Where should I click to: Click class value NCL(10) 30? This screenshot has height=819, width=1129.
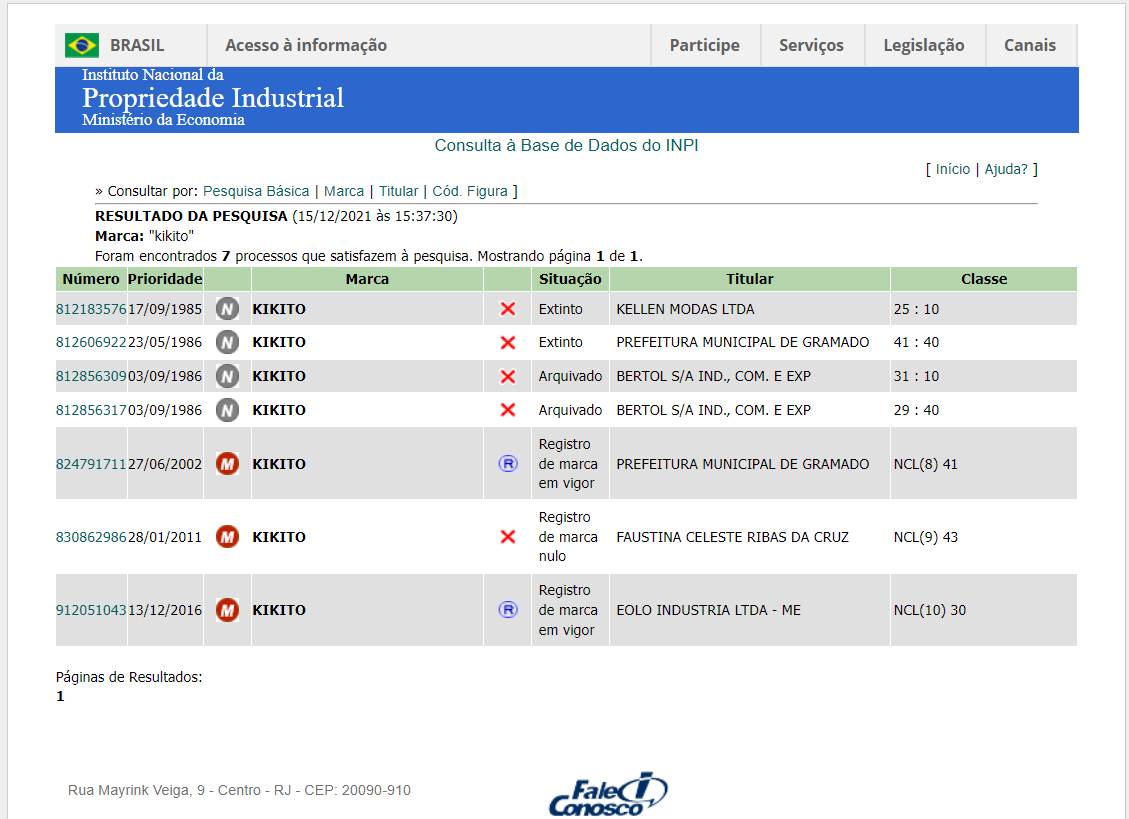click(x=930, y=610)
